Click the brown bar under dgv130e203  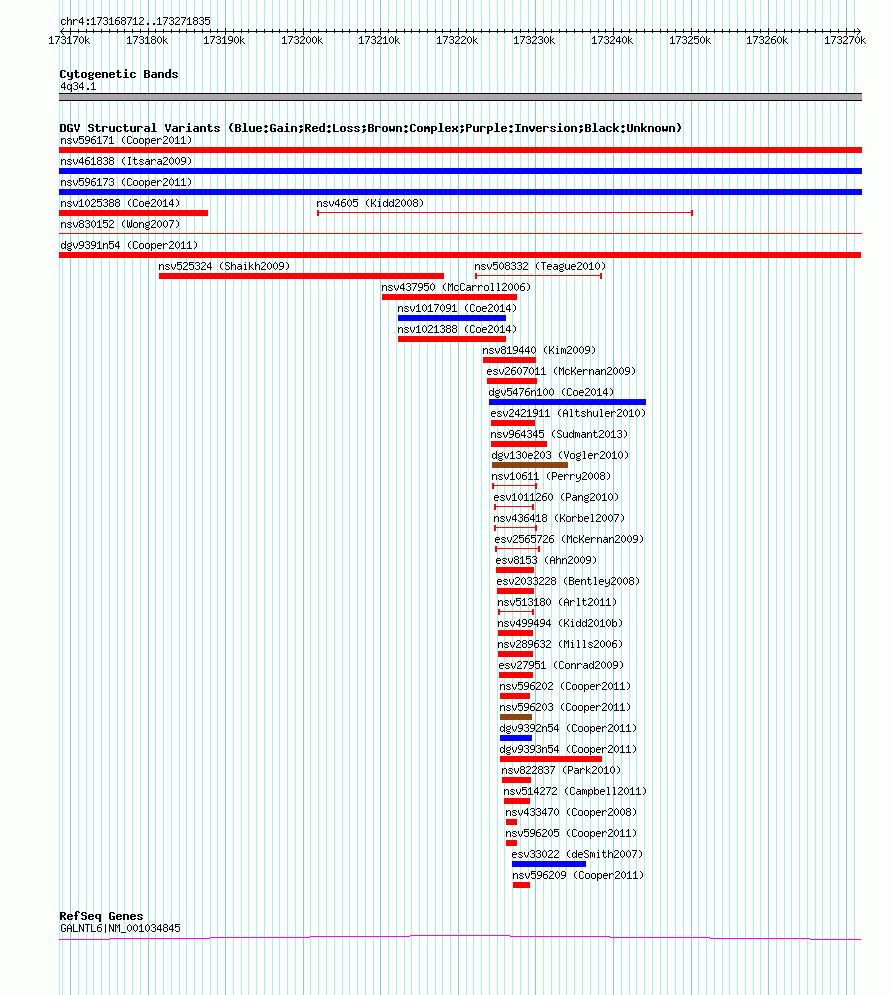click(x=530, y=465)
